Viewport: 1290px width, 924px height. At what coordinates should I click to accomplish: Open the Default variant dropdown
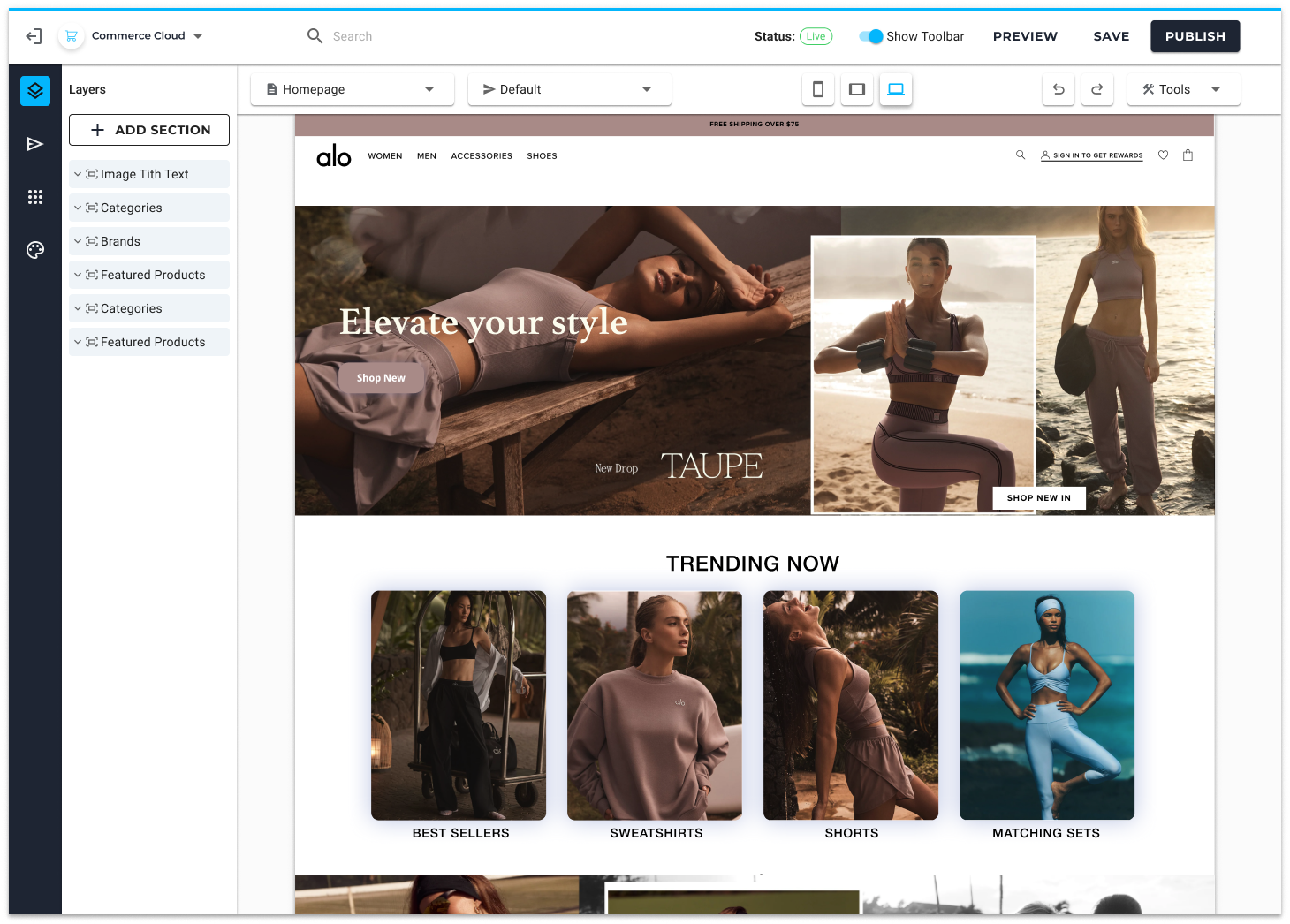(569, 89)
